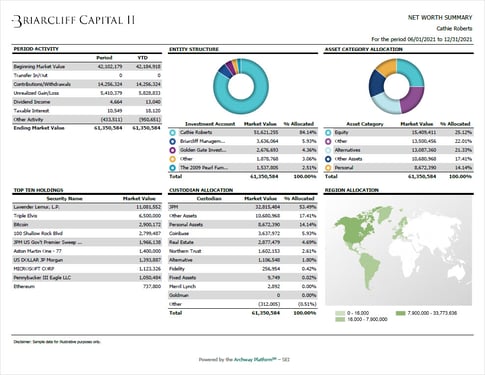
Task: Click the The 2009 Pearl Fam... legend ring icon
Action: [172, 168]
